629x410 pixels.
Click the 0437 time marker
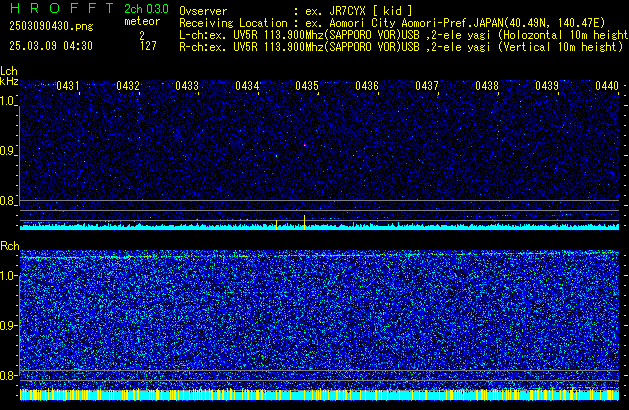[427, 86]
